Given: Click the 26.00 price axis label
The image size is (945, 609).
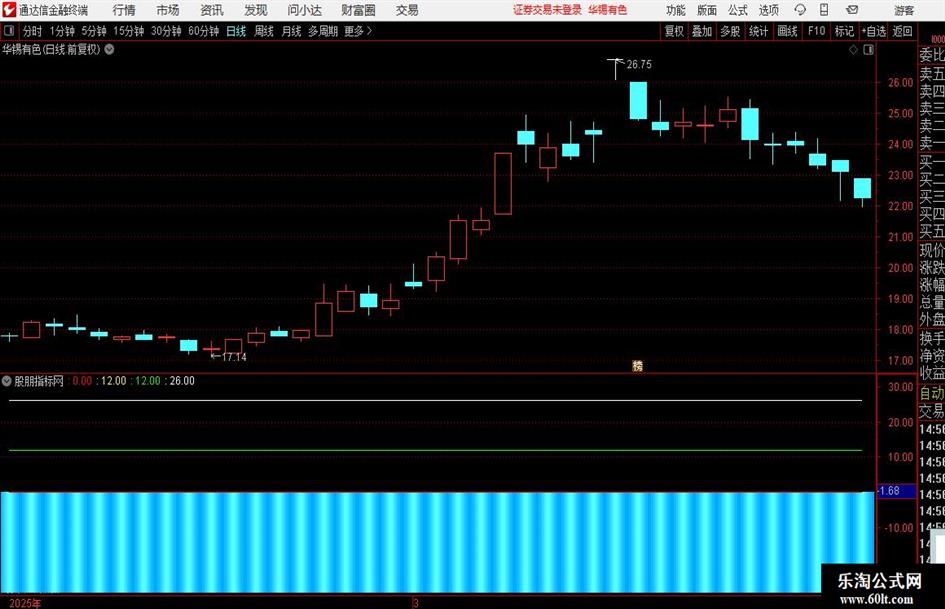Looking at the screenshot, I should [900, 83].
